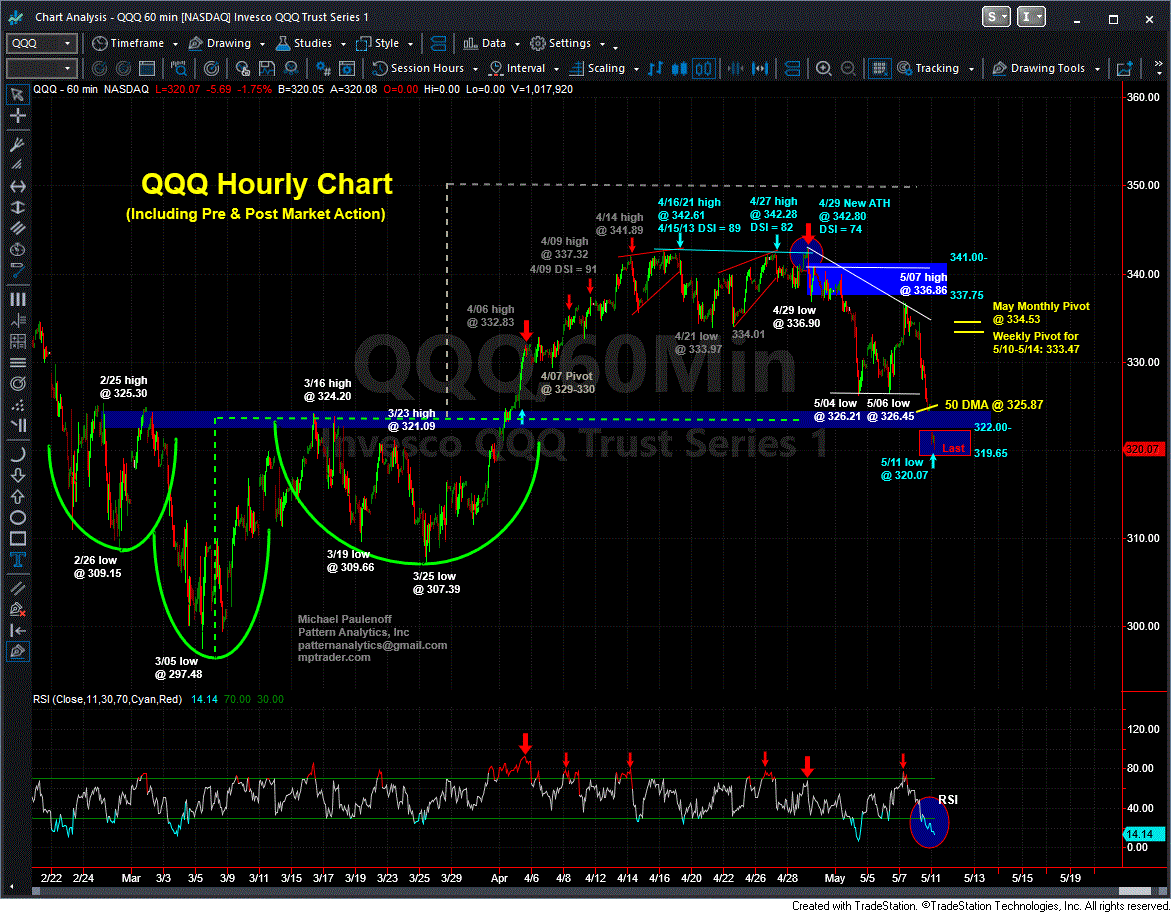Choose the horizontal lines drawing tool
Screen dimensions: 1171x912
coord(18,362)
